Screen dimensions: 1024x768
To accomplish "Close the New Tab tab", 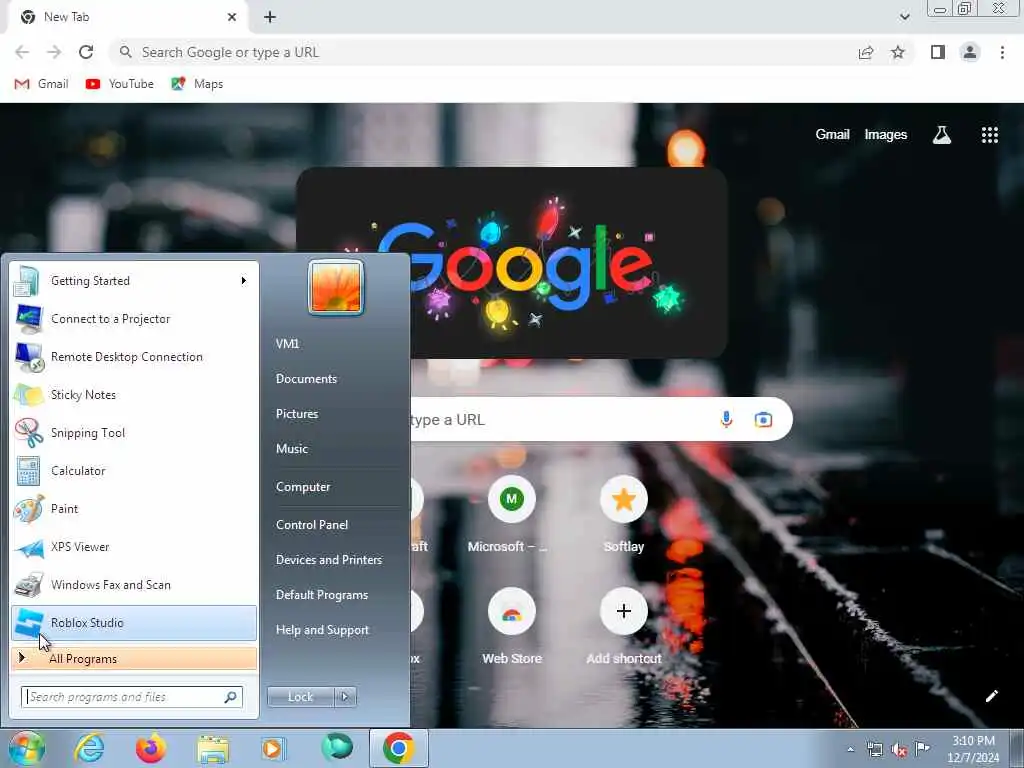I will (x=232, y=17).
